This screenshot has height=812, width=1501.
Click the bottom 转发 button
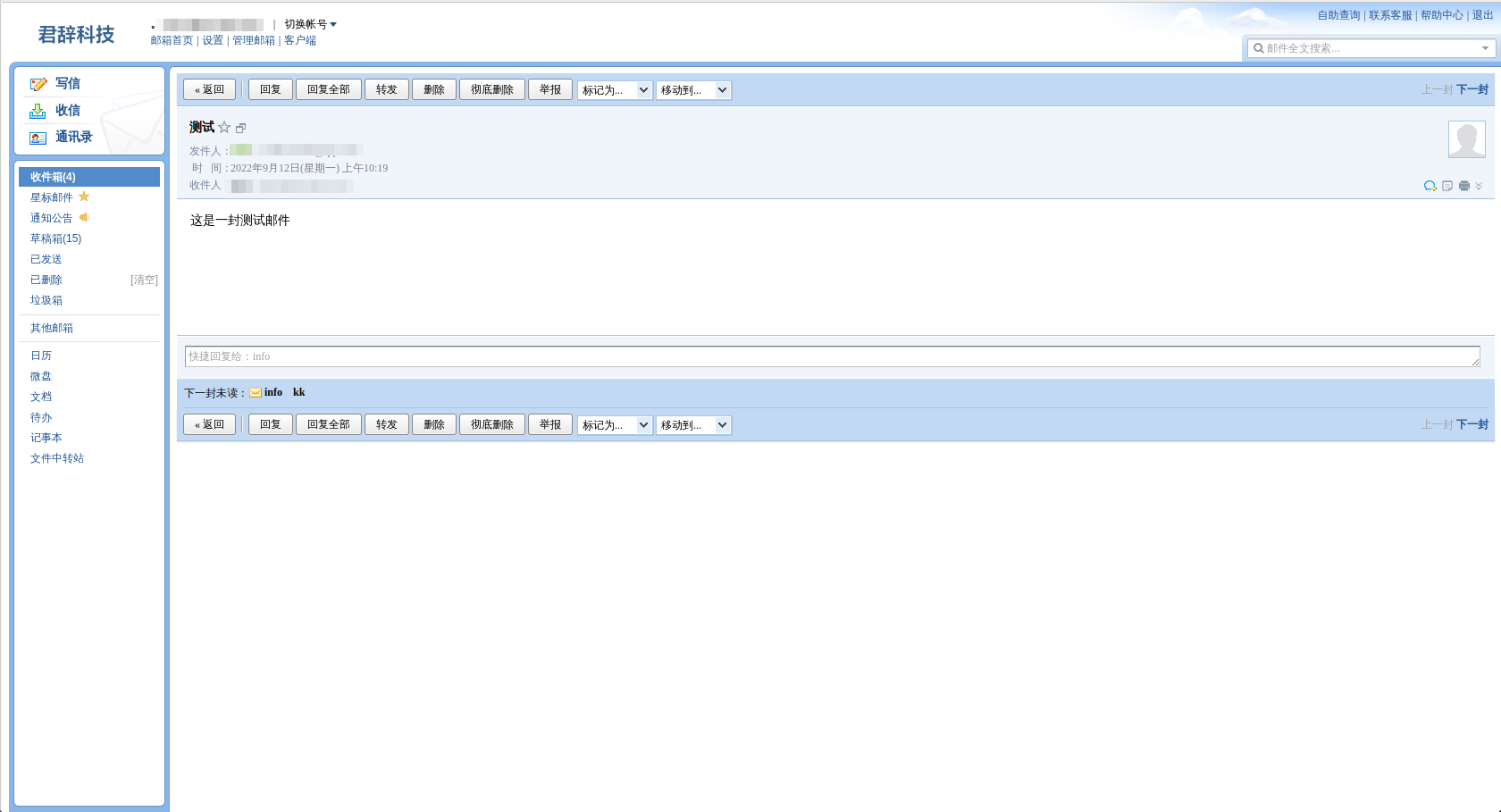point(387,424)
